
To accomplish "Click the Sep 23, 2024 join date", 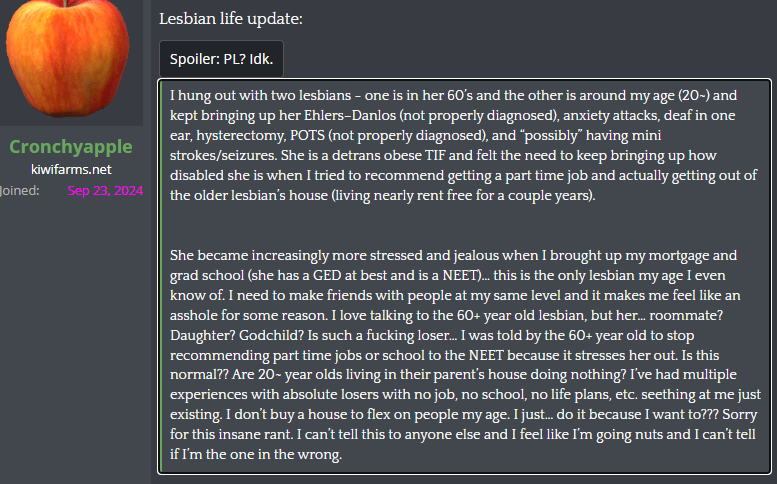I will [105, 191].
